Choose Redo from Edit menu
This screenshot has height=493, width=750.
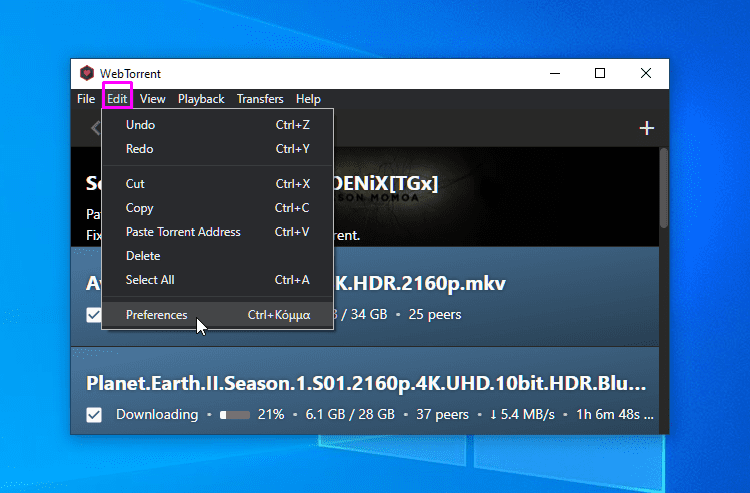point(218,149)
